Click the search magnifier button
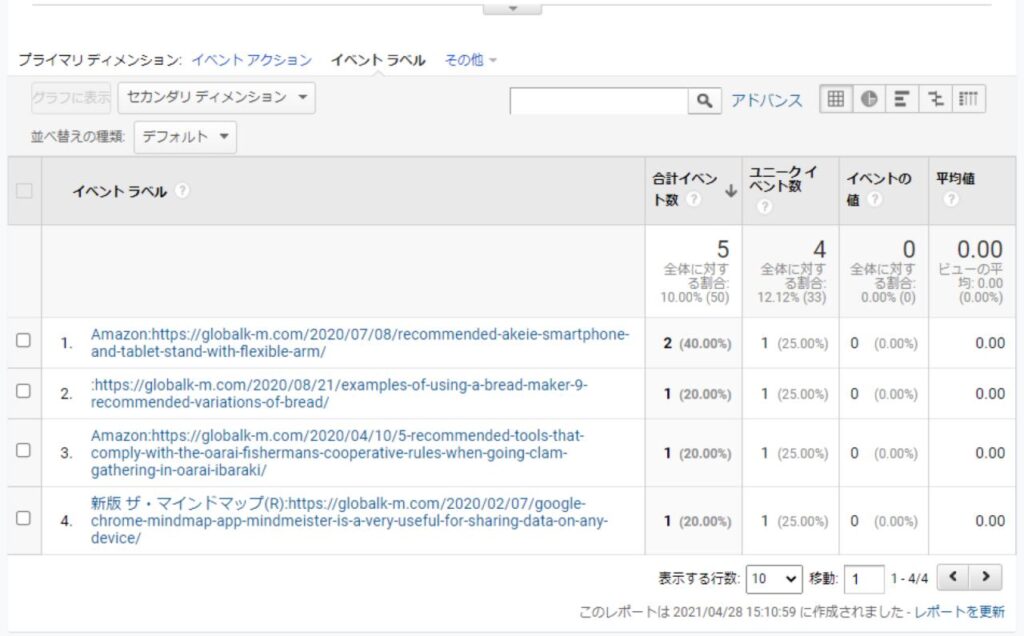The image size is (1024, 636). point(704,101)
